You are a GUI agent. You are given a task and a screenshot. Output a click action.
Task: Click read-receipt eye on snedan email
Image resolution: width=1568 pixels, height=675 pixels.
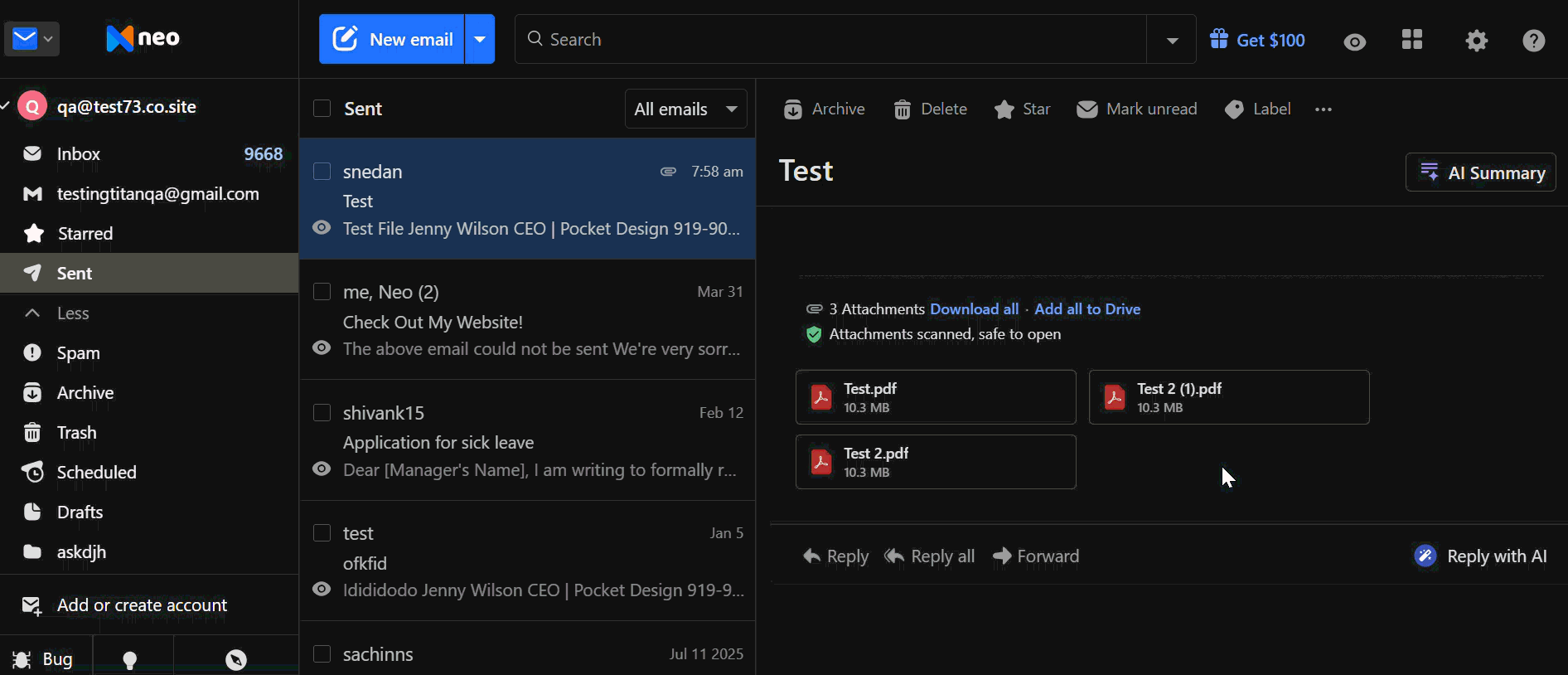pyautogui.click(x=322, y=228)
